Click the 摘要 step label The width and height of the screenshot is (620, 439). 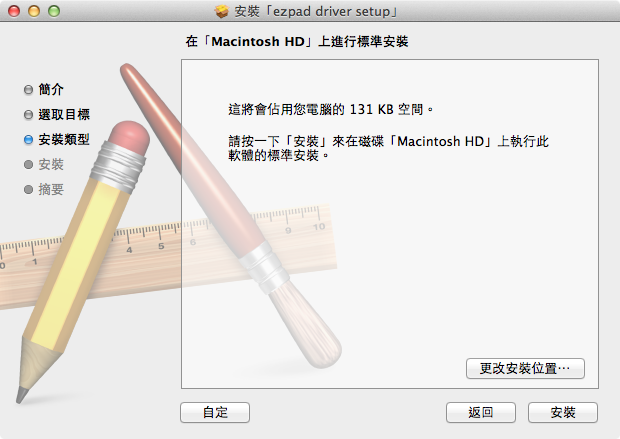pyautogui.click(x=51, y=189)
